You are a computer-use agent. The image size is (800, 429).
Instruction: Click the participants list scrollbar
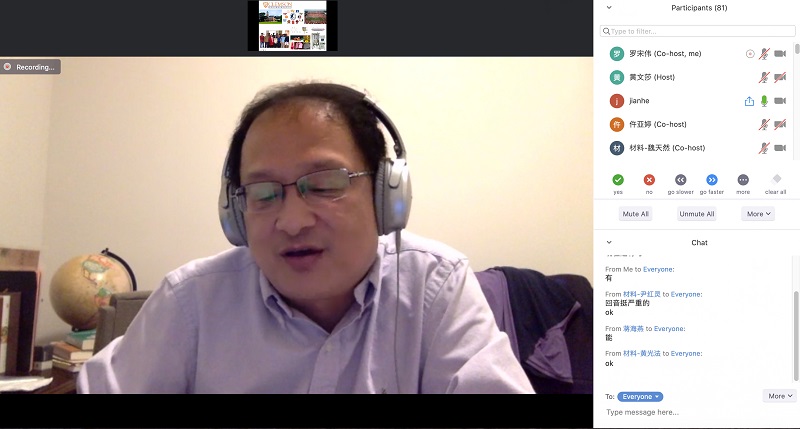click(797, 48)
